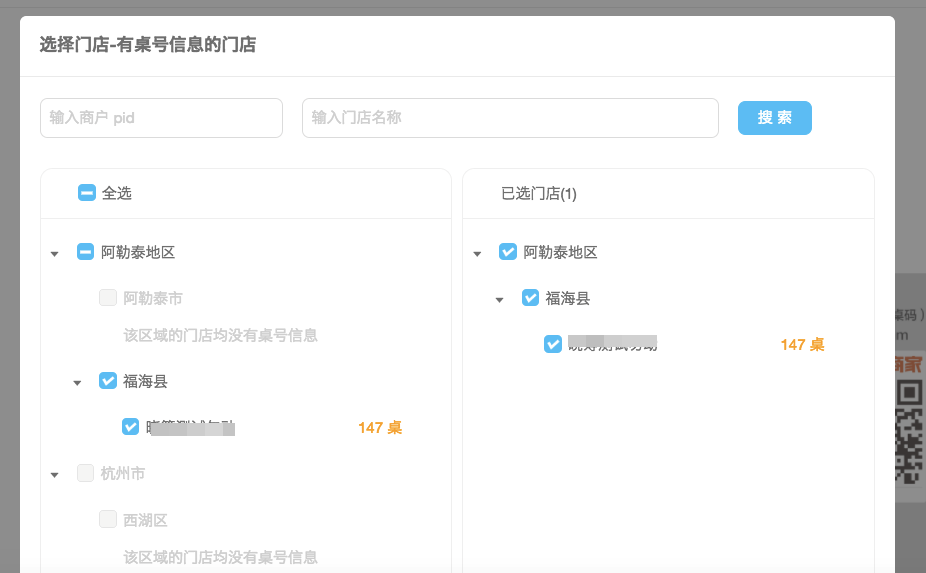Uncheck 阿勒泰地区 in selected stores panel
This screenshot has width=926, height=573.
[x=508, y=252]
